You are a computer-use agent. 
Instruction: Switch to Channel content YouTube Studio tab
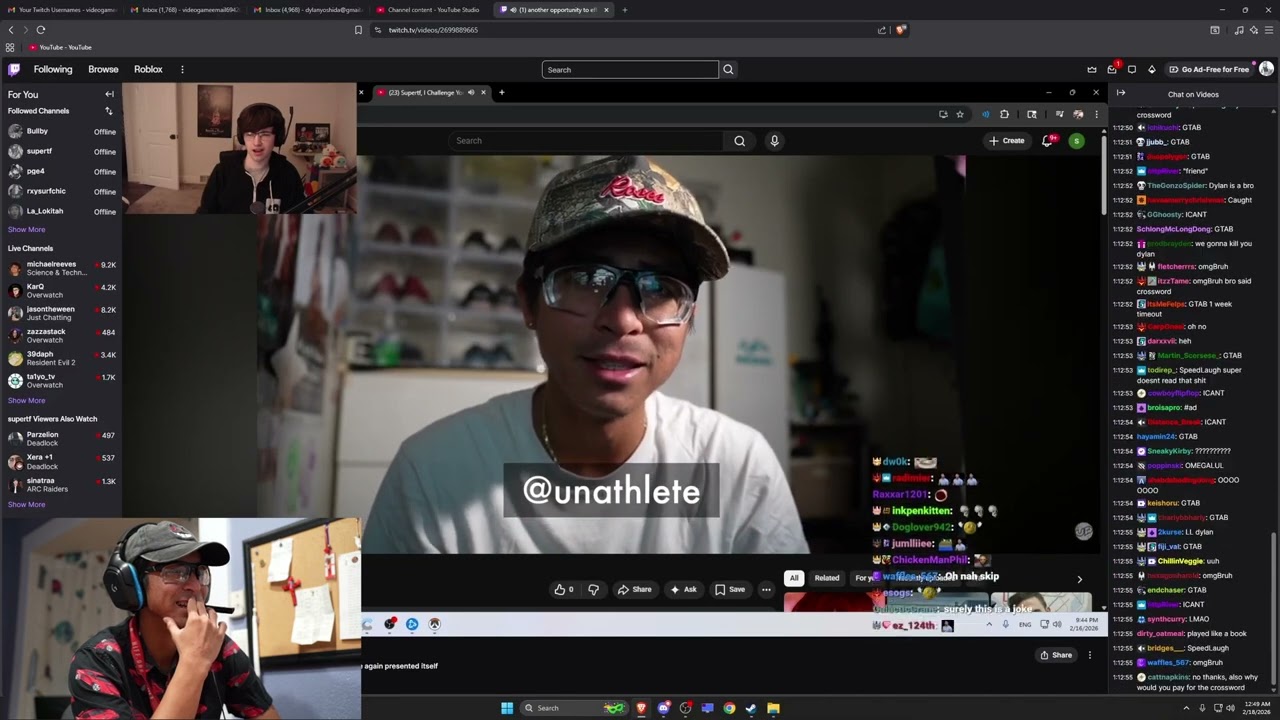[426, 10]
